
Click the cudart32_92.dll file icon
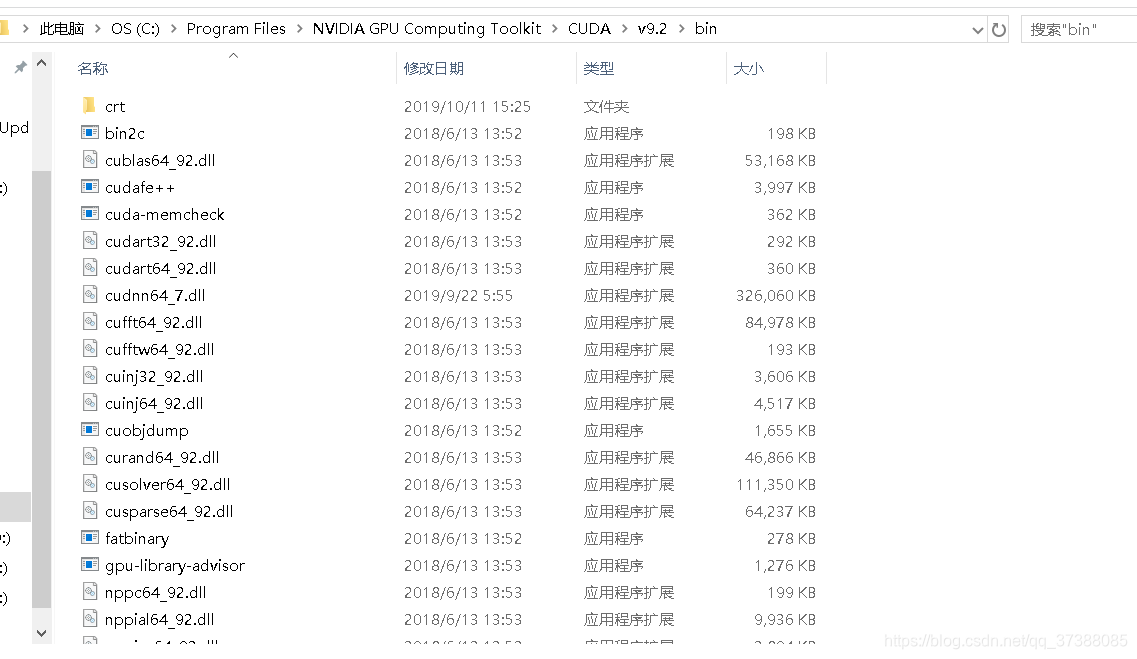coord(89,241)
